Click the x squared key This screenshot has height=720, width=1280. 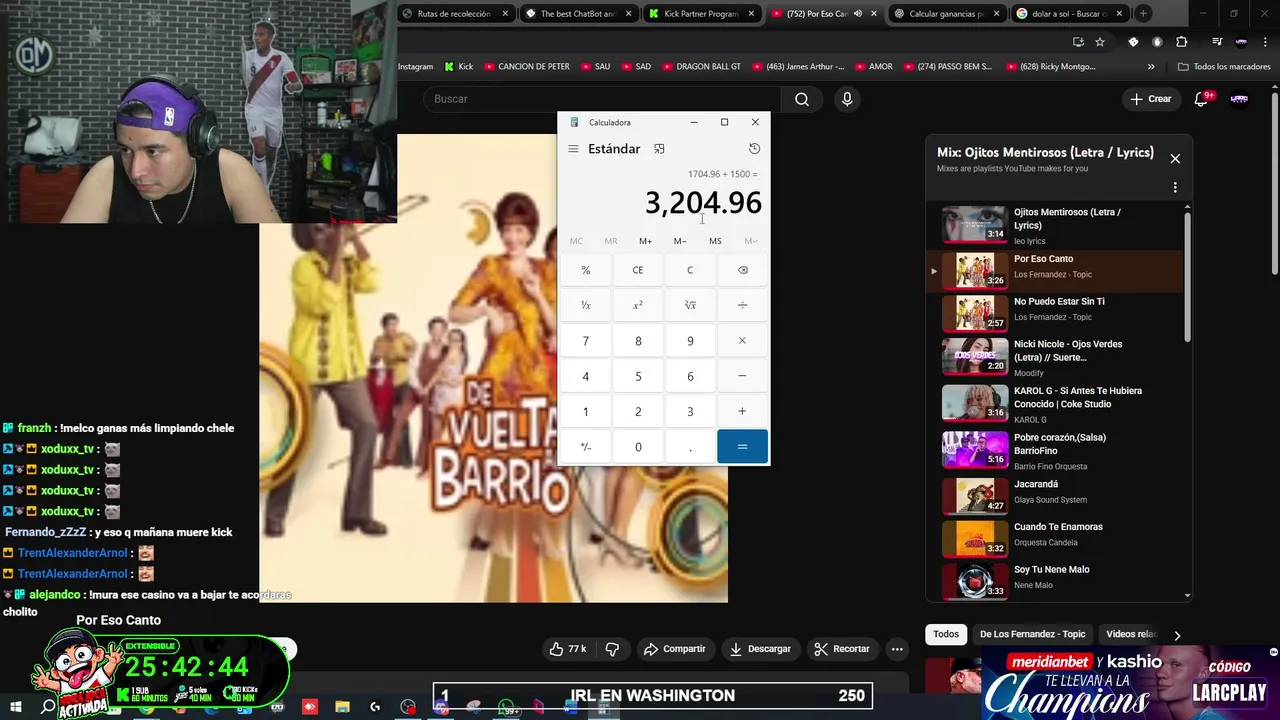638,305
